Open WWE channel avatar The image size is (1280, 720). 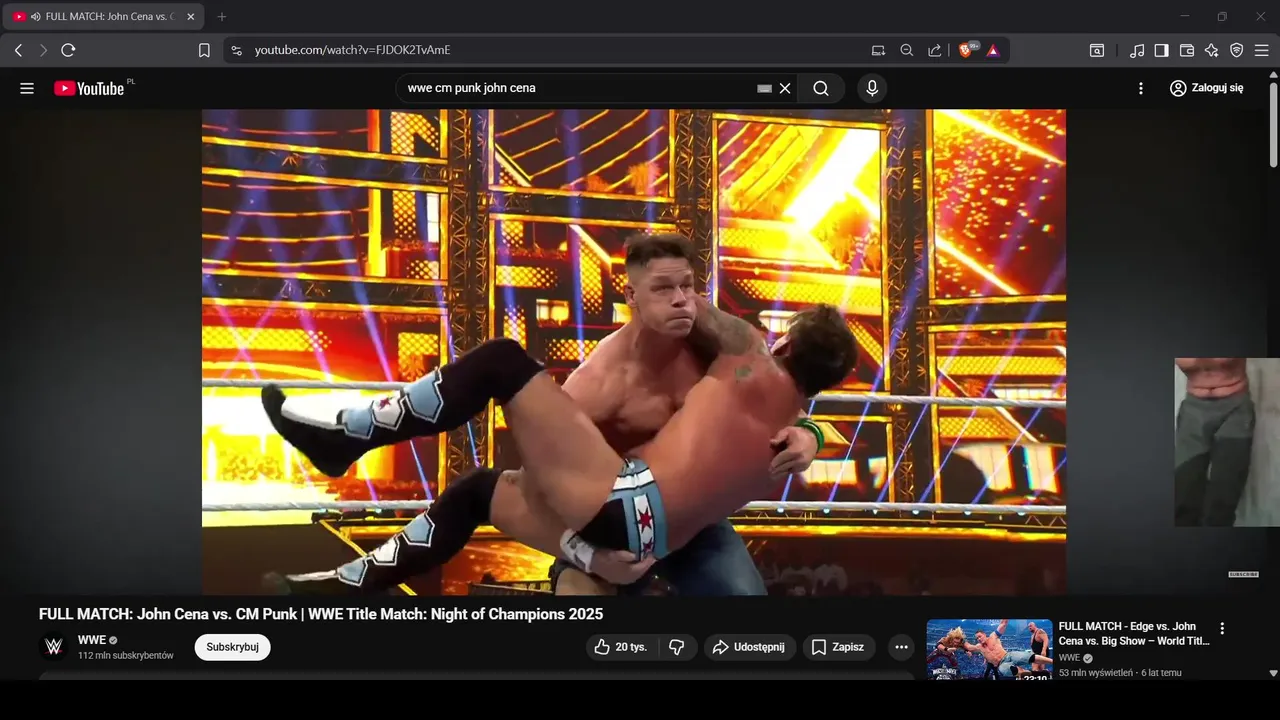click(54, 647)
